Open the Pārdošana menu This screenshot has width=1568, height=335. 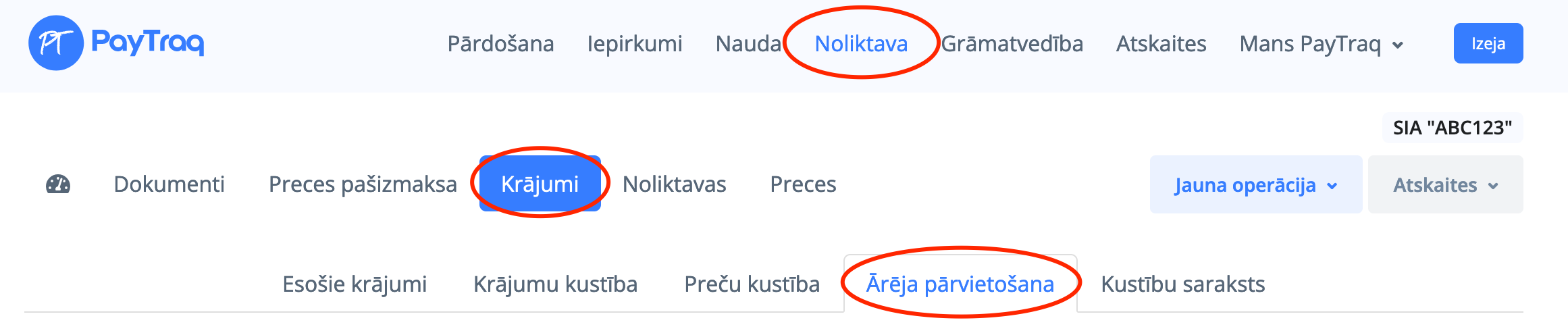tap(500, 44)
